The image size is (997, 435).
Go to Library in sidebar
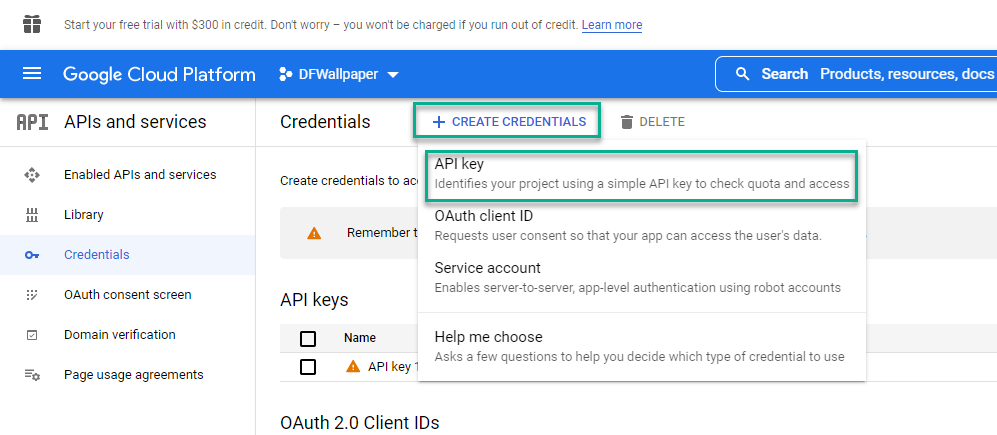point(83,215)
